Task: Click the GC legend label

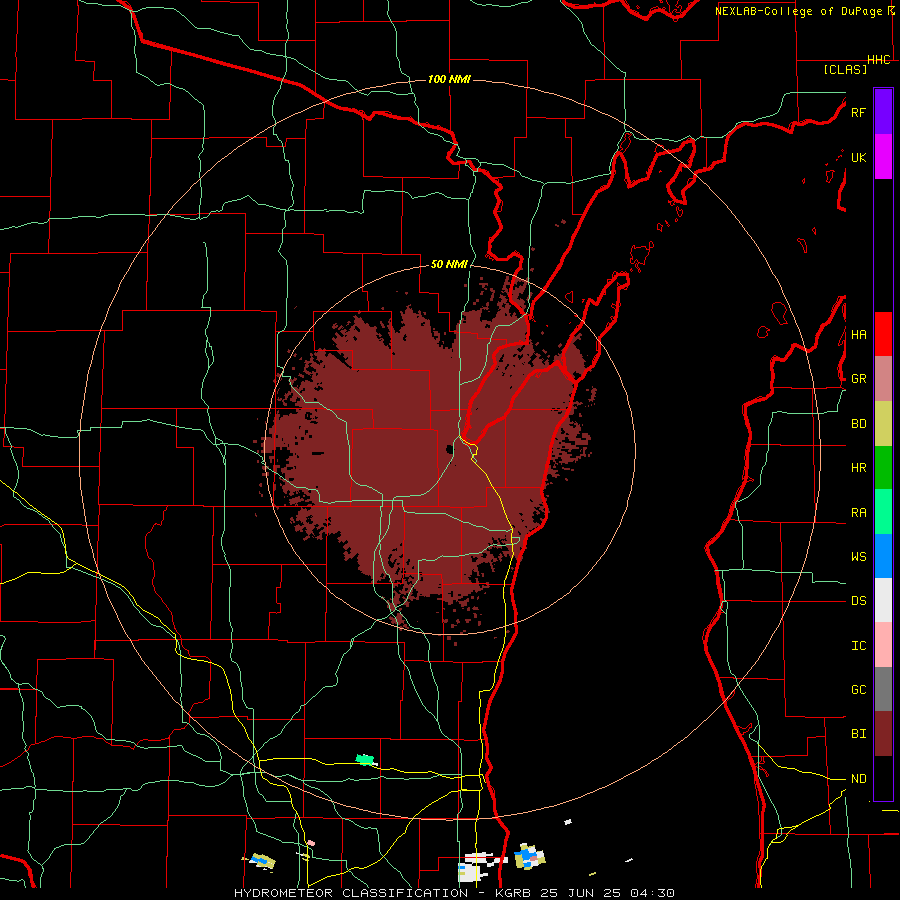Action: (858, 690)
